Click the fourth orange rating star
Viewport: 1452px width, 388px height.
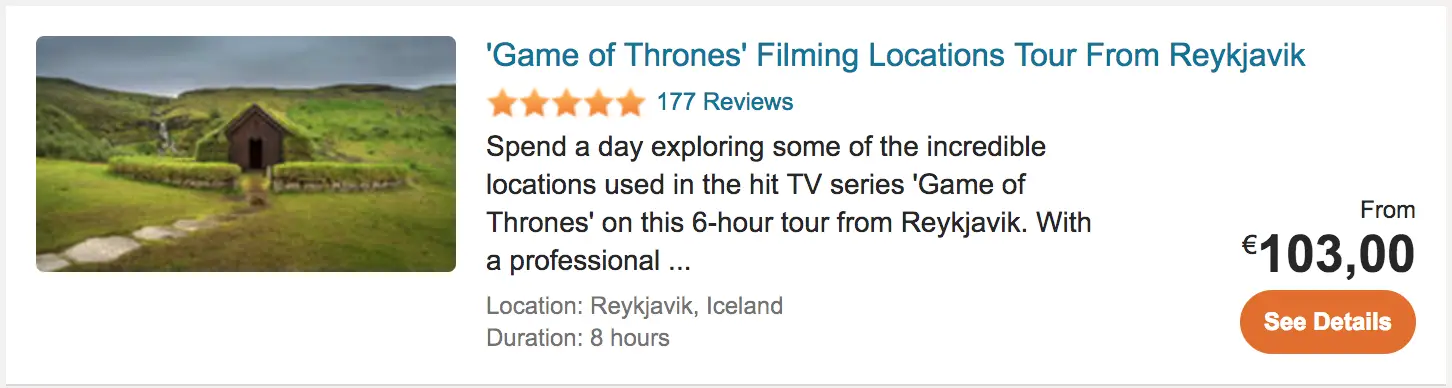pyautogui.click(x=598, y=102)
